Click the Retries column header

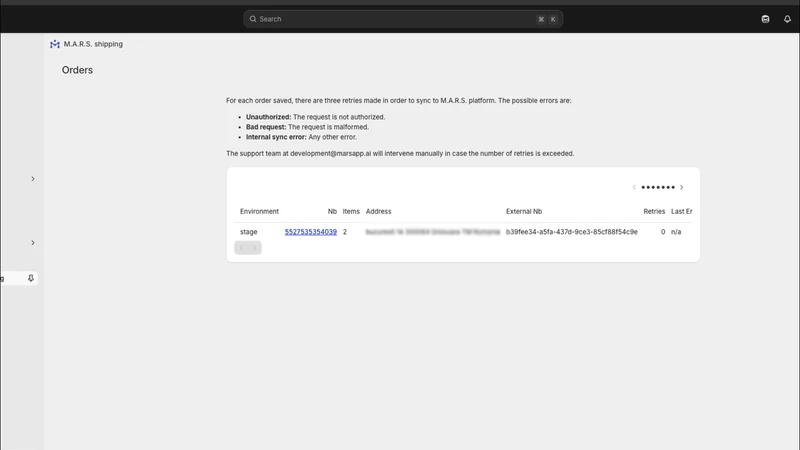(x=654, y=211)
